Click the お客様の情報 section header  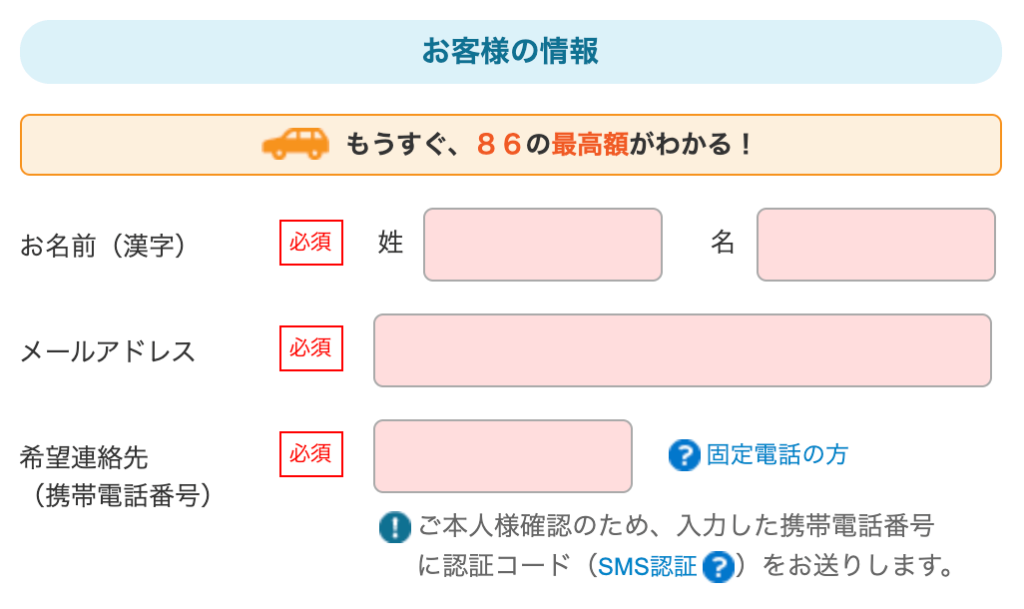(x=511, y=52)
